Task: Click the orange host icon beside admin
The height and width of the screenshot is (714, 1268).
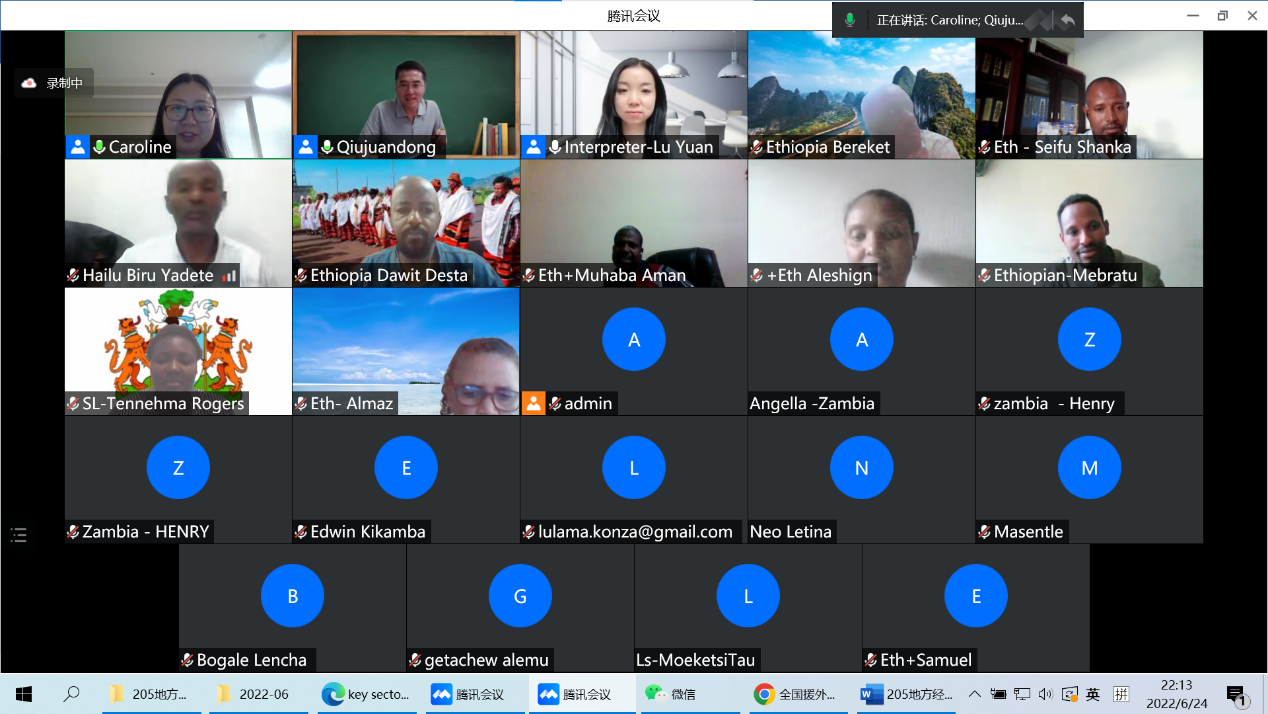Action: pyautogui.click(x=533, y=403)
